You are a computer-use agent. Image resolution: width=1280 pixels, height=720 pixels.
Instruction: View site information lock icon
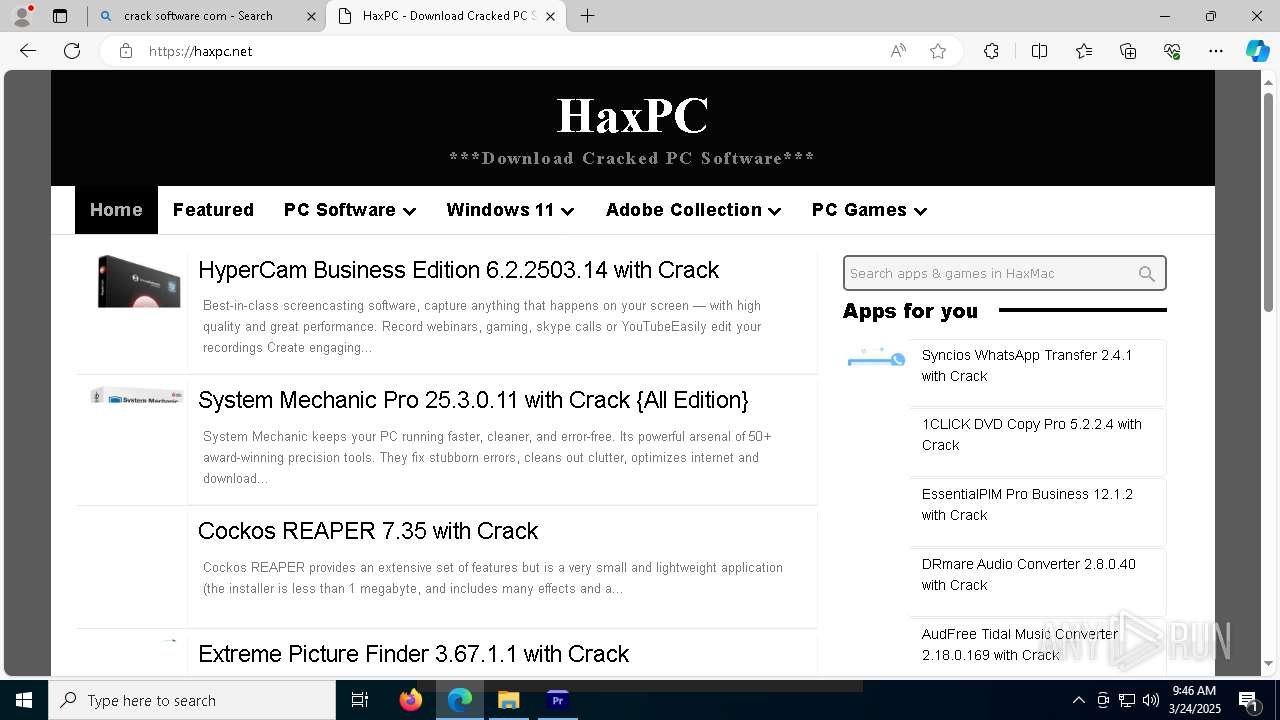(x=126, y=51)
